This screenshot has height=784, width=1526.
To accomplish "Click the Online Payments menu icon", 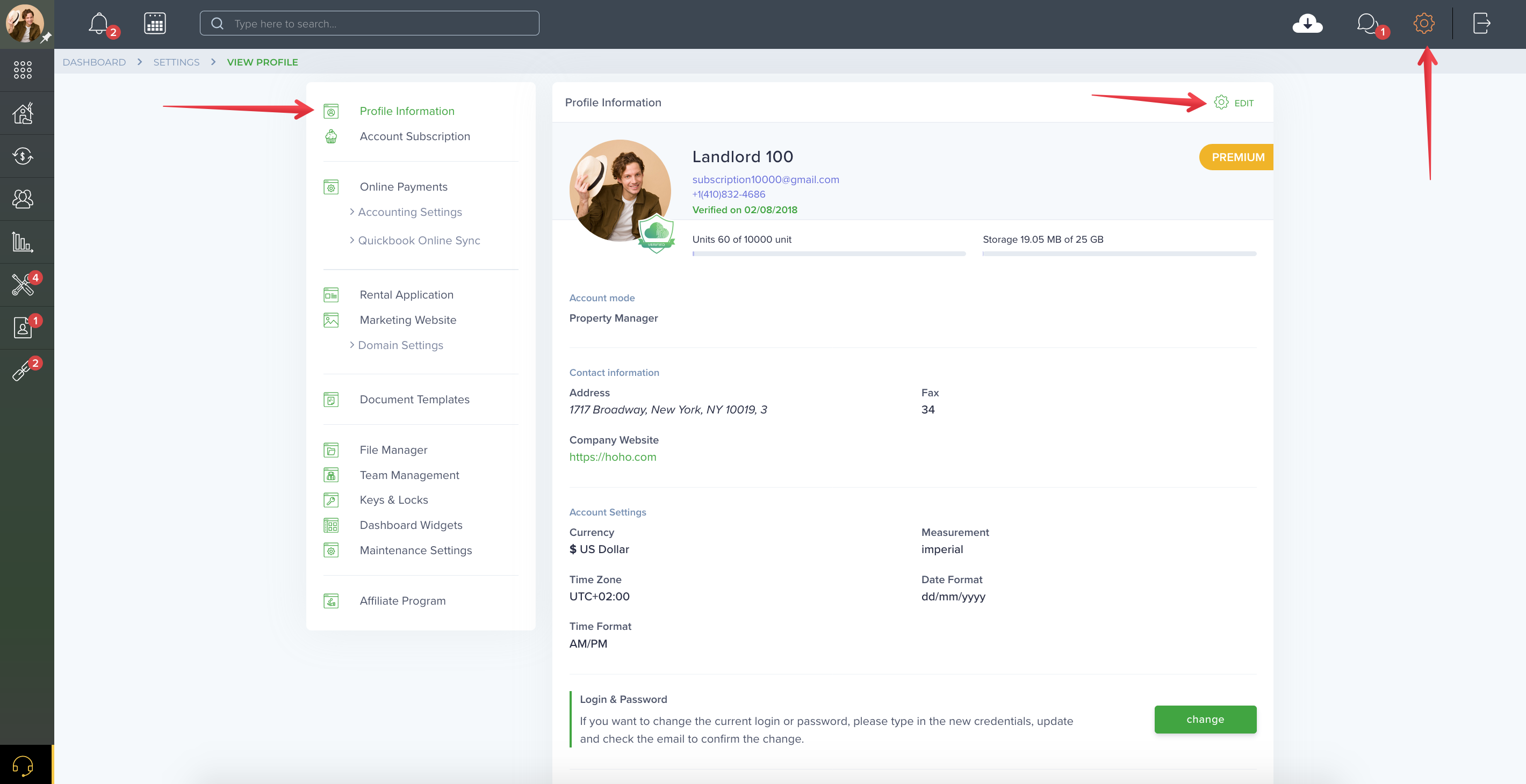I will (331, 187).
